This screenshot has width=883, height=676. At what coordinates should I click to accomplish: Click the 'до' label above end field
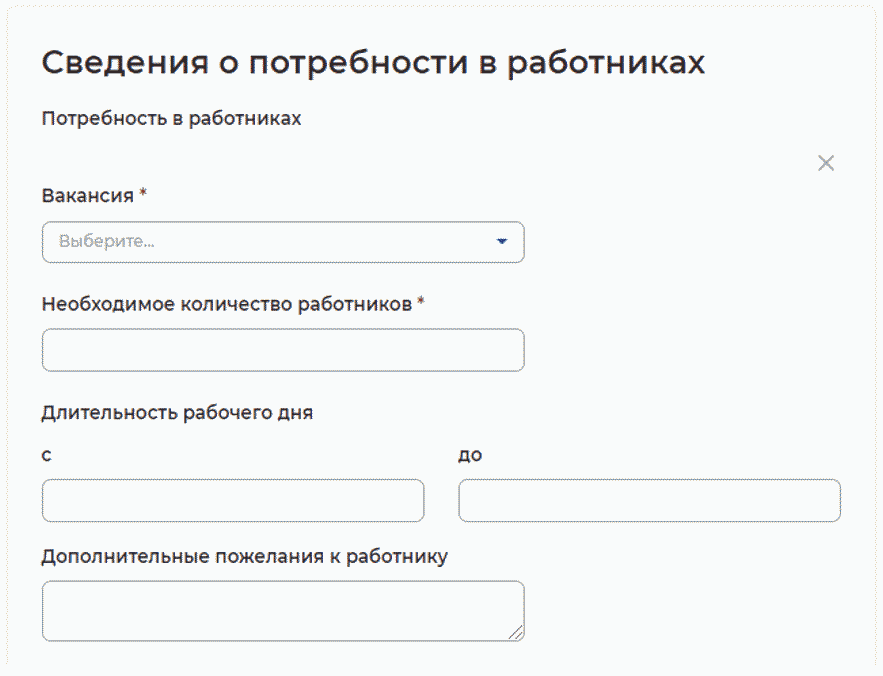pos(470,455)
